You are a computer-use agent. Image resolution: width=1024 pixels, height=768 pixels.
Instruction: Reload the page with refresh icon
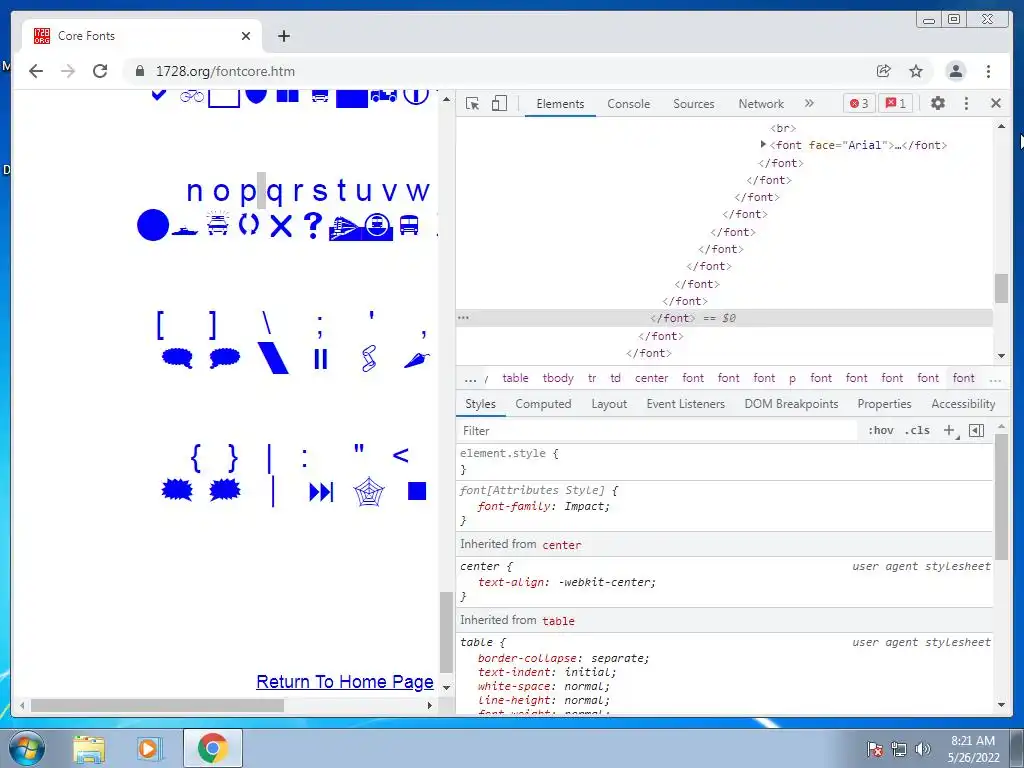tap(100, 71)
